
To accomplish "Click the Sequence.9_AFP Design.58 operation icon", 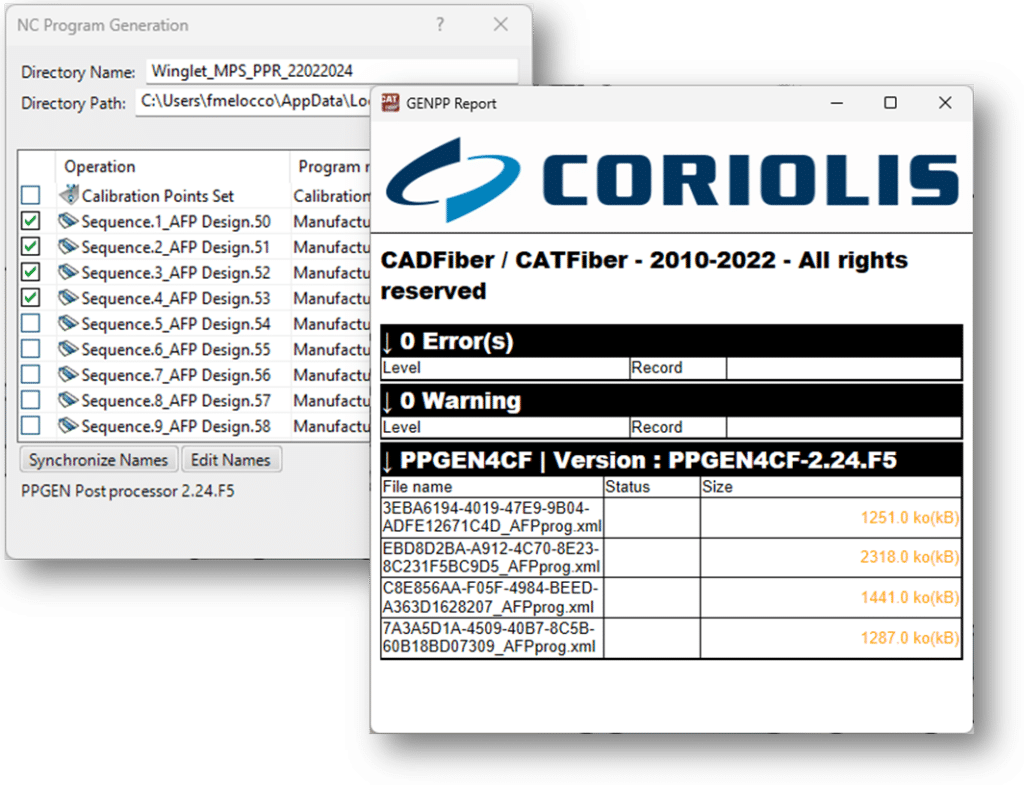I will (68, 425).
